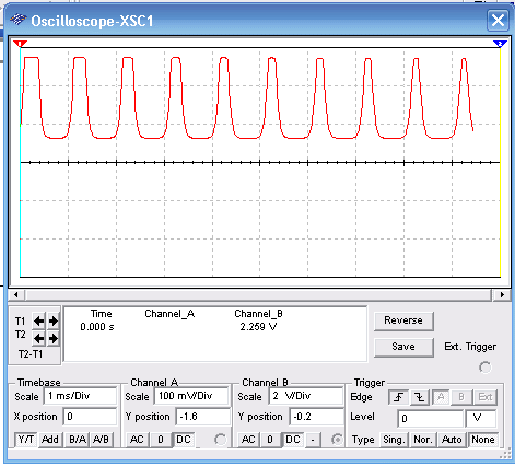Click the Save button
The width and height of the screenshot is (518, 470).
[404, 347]
